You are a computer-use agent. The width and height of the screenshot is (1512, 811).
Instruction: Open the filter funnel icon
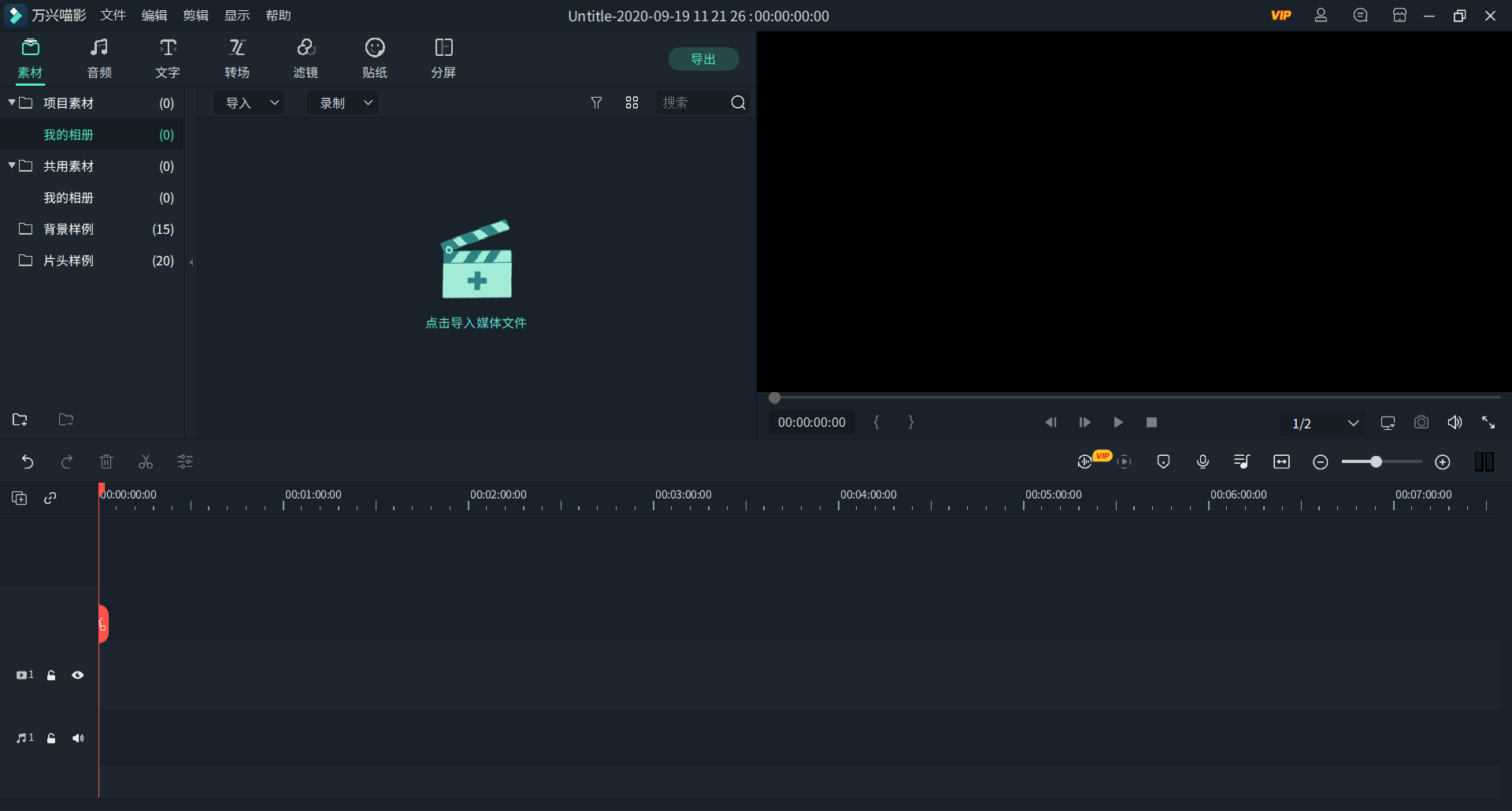[x=596, y=103]
